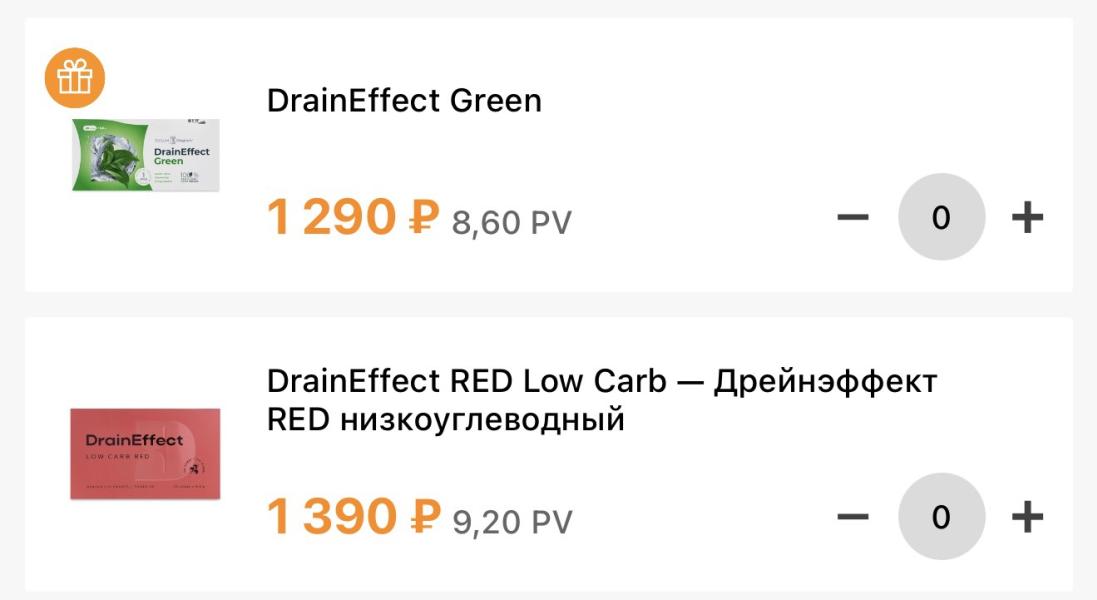Click the 1 390 ₽ price

click(354, 517)
